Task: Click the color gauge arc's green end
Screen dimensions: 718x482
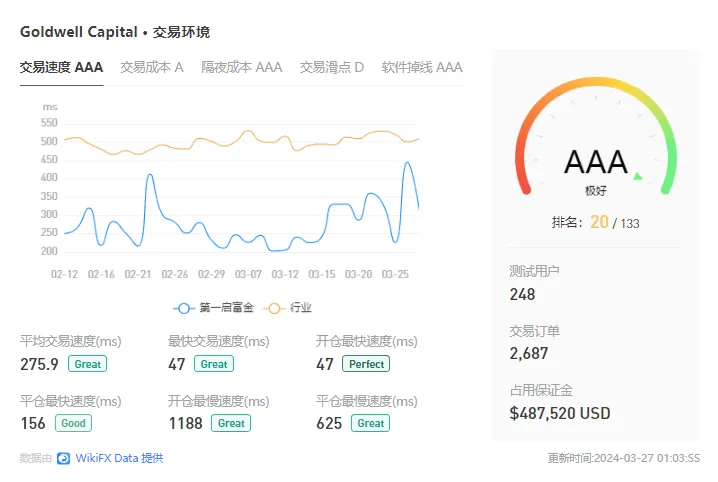Action: [667, 188]
